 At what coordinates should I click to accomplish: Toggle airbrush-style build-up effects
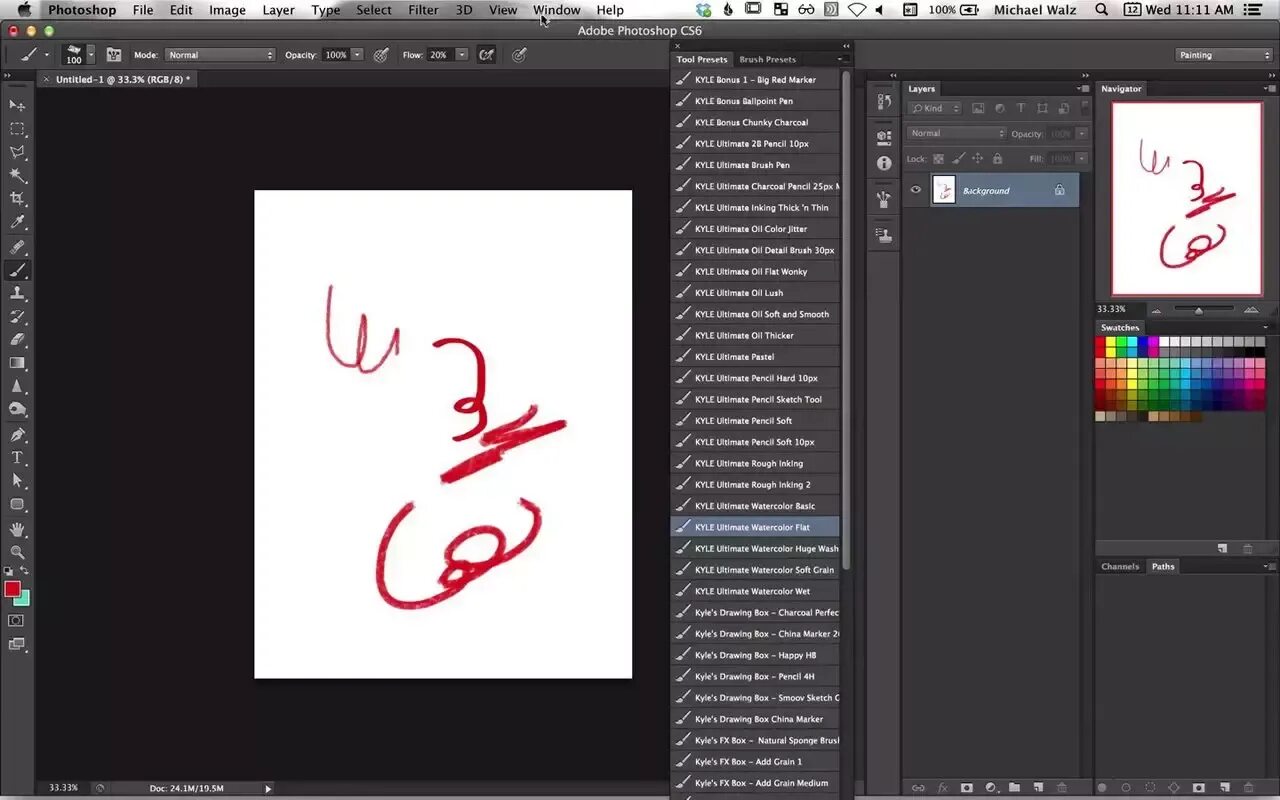486,55
